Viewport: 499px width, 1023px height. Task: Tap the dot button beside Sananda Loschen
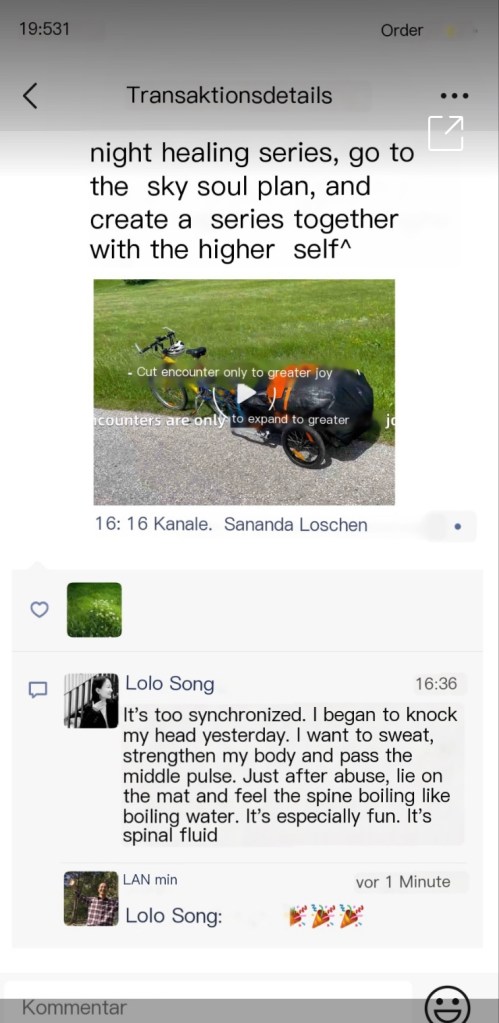pos(457,526)
